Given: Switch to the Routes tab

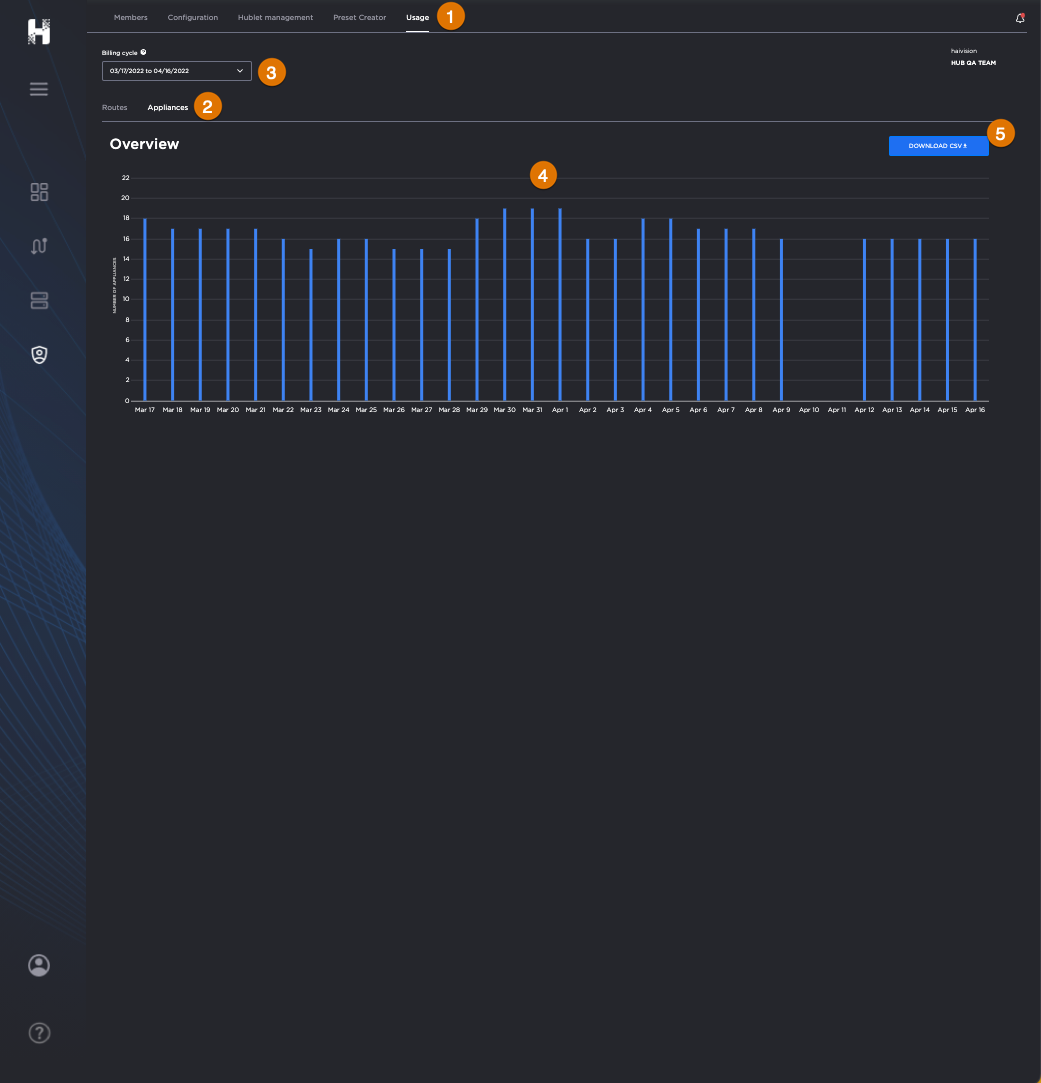Looking at the screenshot, I should pyautogui.click(x=114, y=107).
